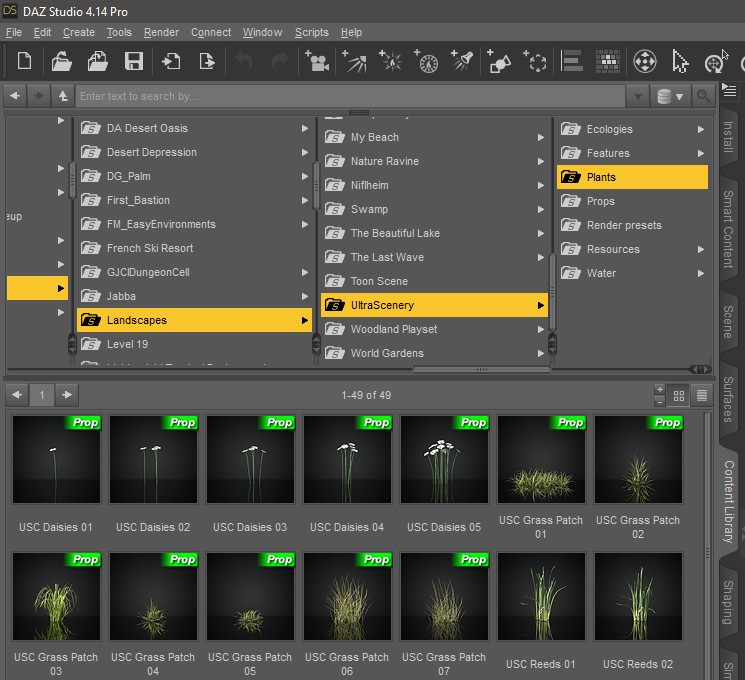Save the scene with the floppy disk icon

134,61
